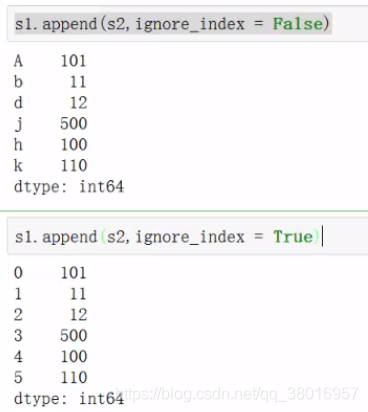Click value 101 in row A
The image size is (368, 412).
(x=74, y=61)
